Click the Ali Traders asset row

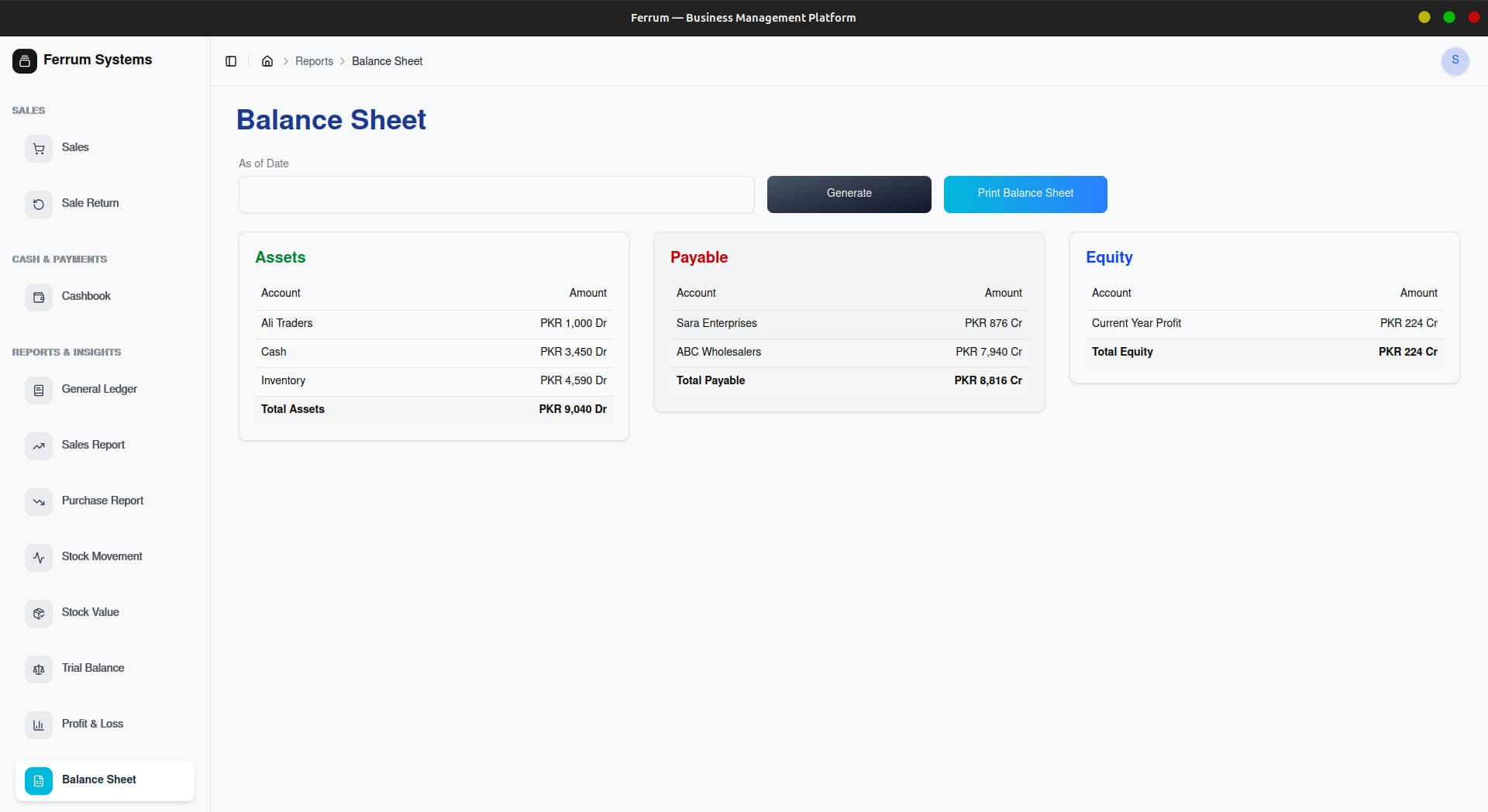(x=434, y=324)
